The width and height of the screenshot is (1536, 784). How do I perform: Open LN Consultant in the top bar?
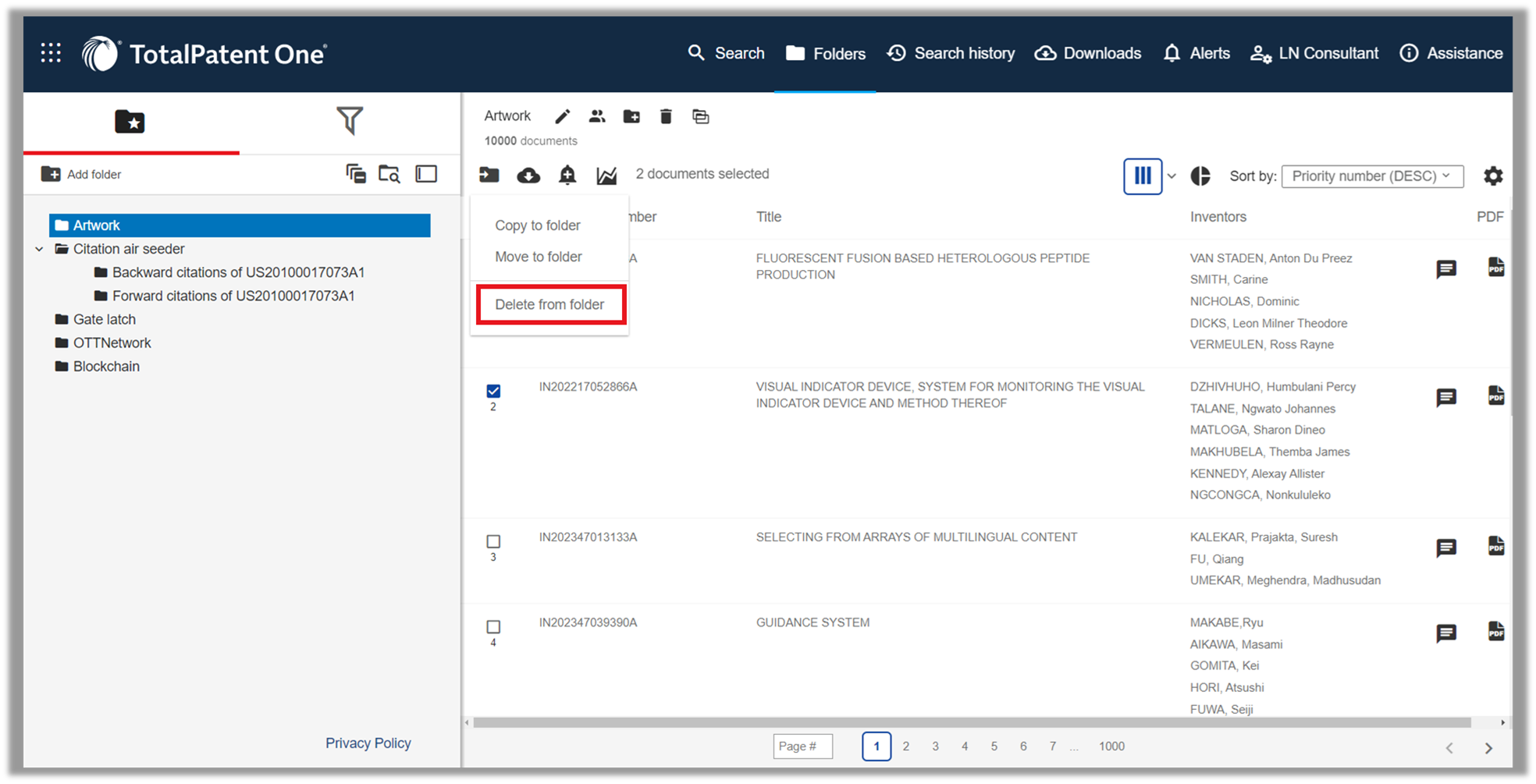coord(1314,53)
